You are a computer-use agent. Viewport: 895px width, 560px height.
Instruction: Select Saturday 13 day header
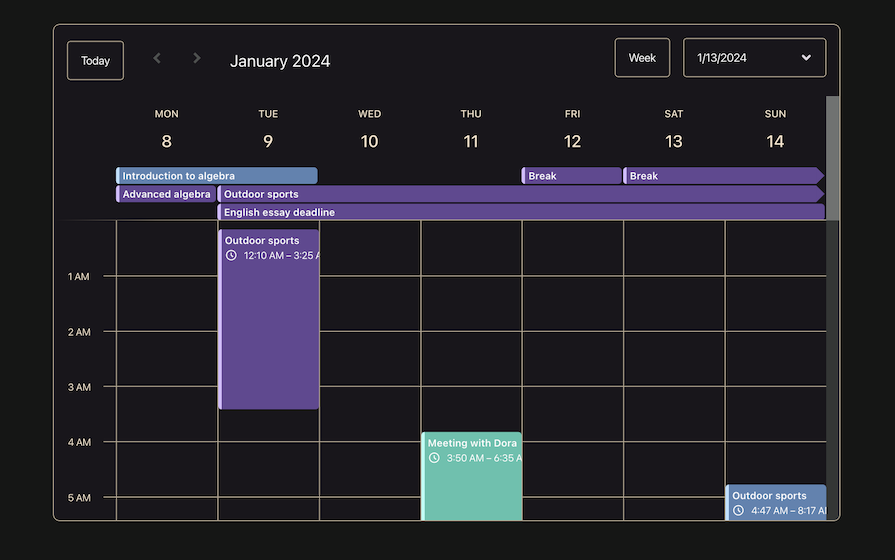coord(673,130)
